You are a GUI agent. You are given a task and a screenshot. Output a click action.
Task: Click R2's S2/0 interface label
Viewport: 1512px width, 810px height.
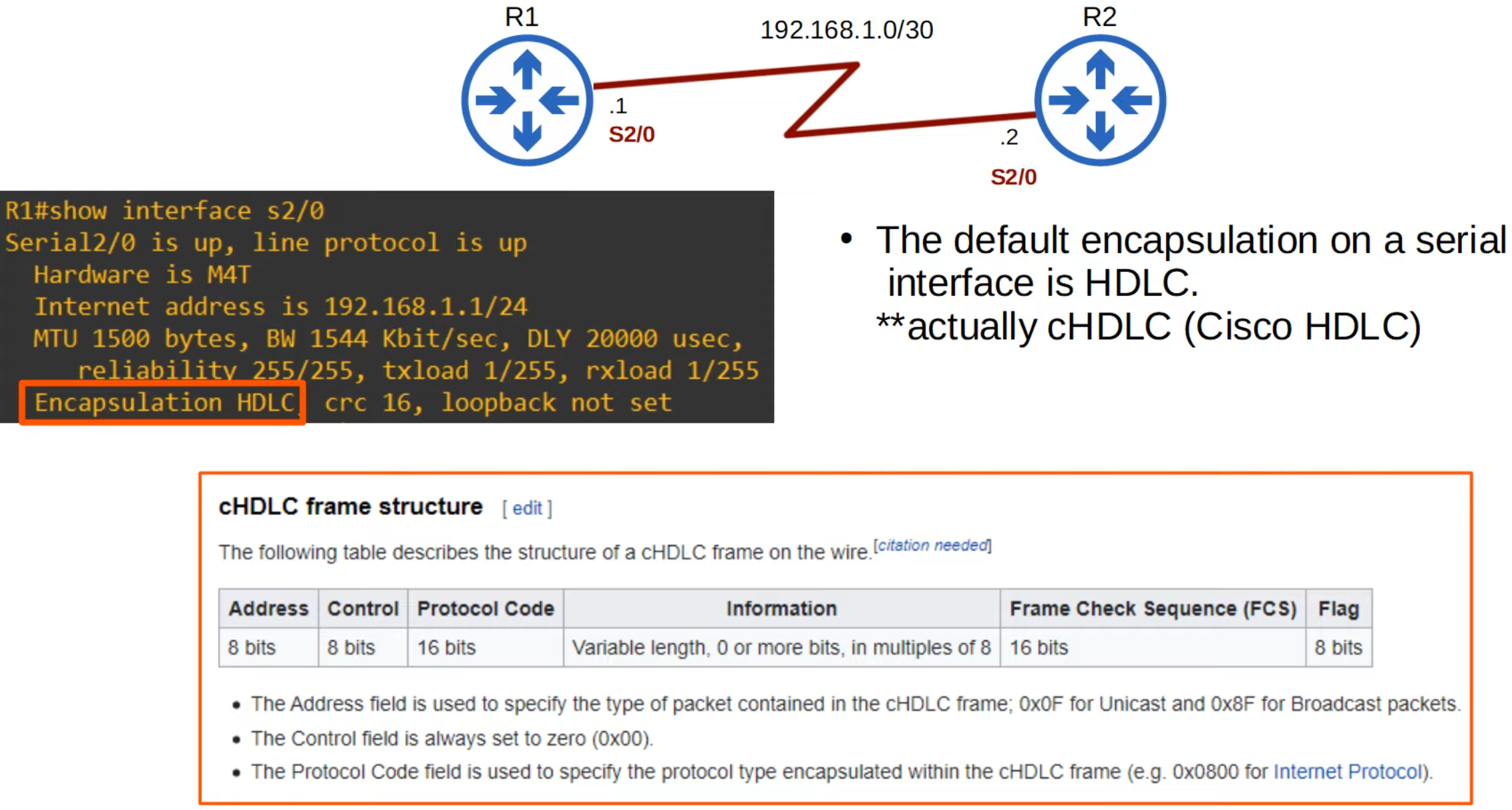click(1013, 177)
